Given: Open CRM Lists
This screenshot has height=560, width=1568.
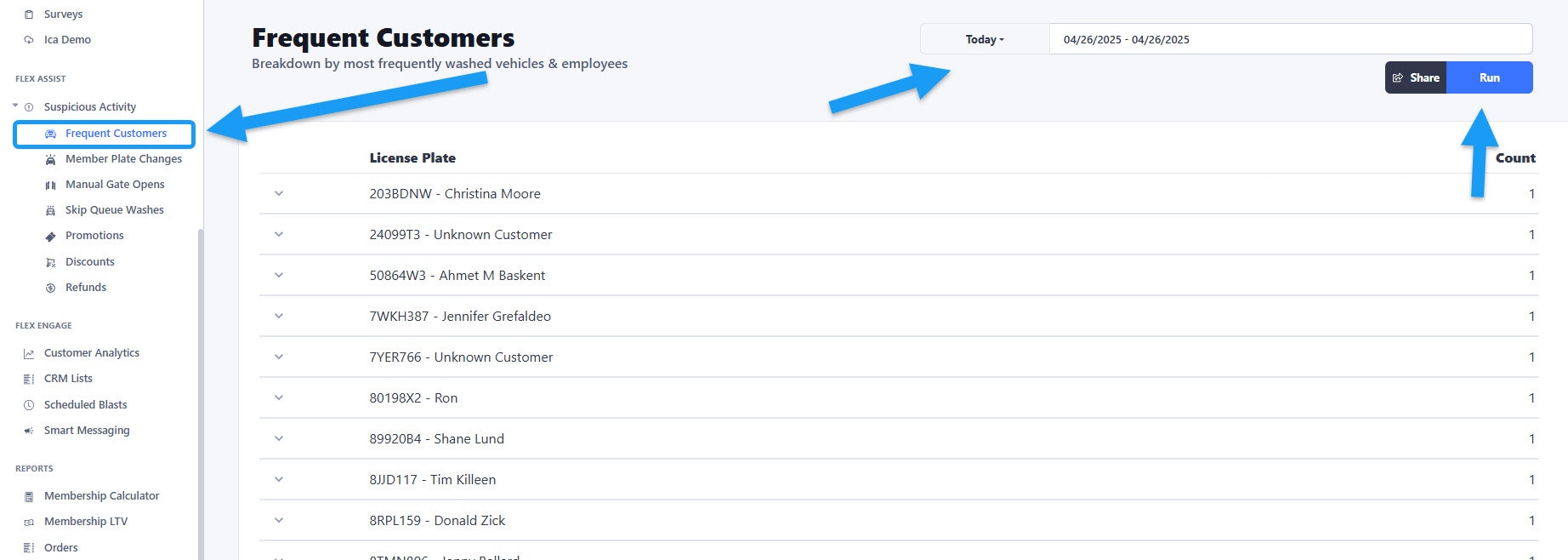Looking at the screenshot, I should [68, 379].
